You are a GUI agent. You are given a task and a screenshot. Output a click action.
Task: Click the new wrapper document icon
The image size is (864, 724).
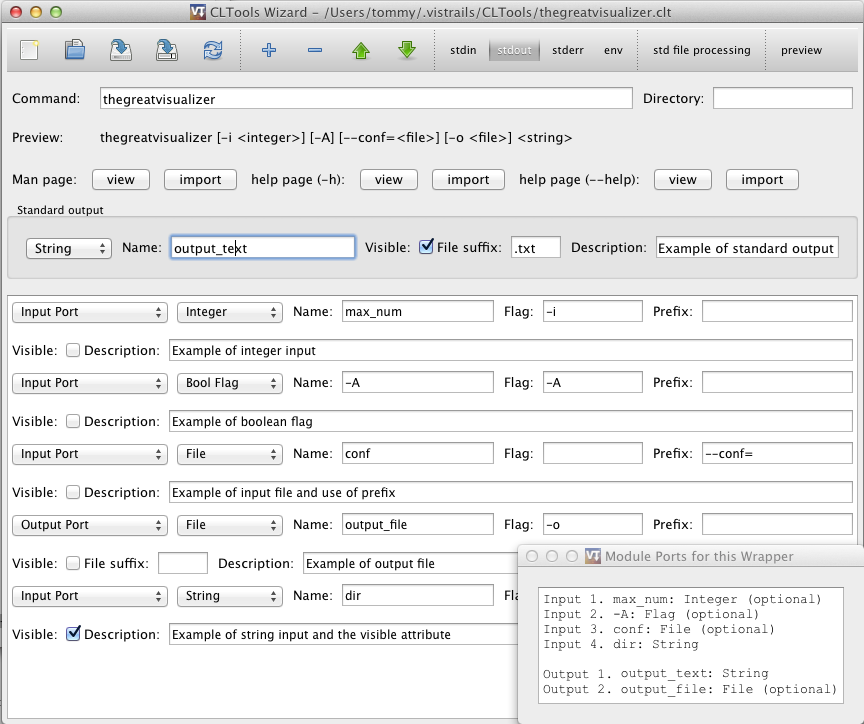tap(29, 50)
